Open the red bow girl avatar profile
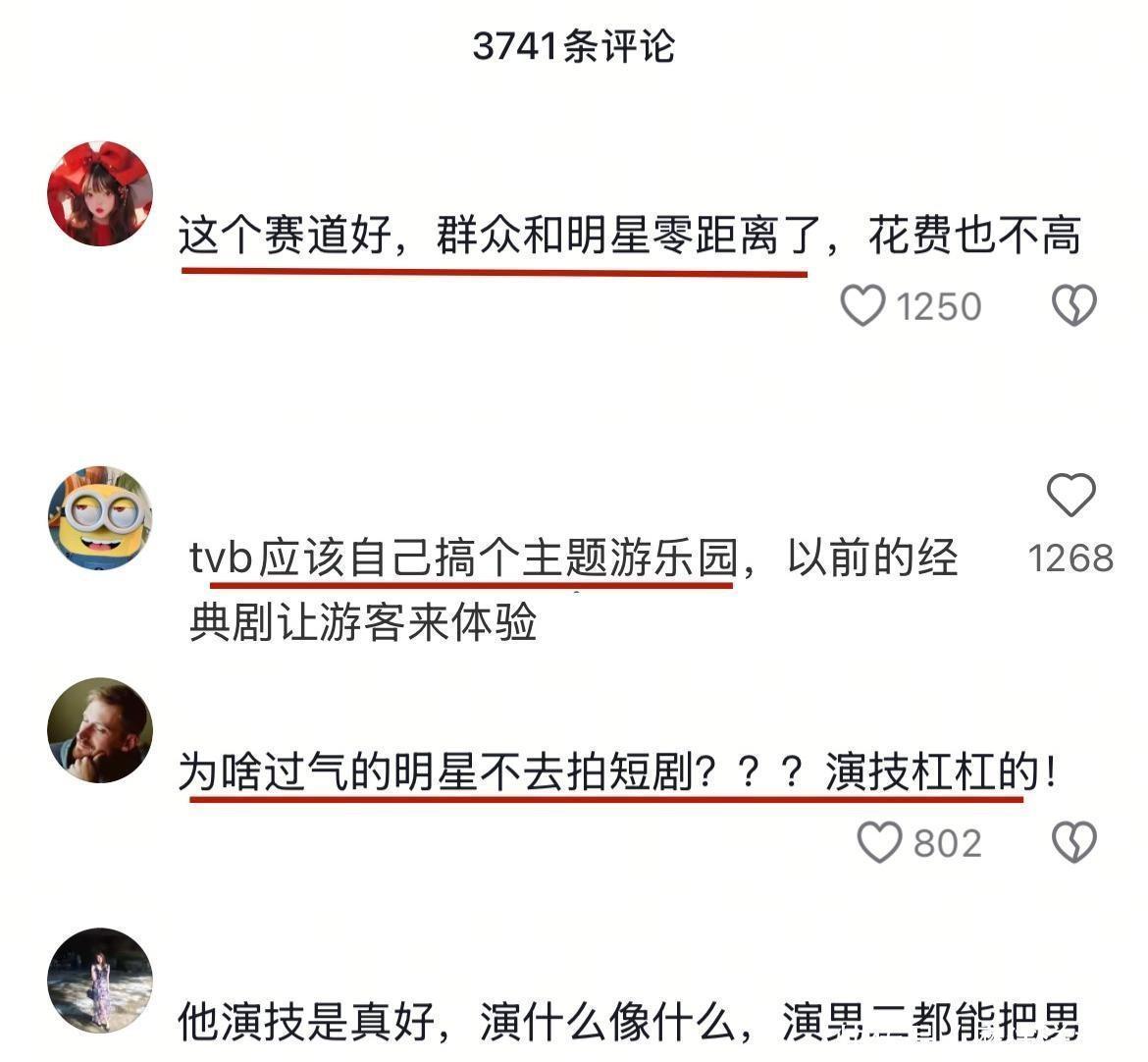1148x1062 pixels. [100, 193]
